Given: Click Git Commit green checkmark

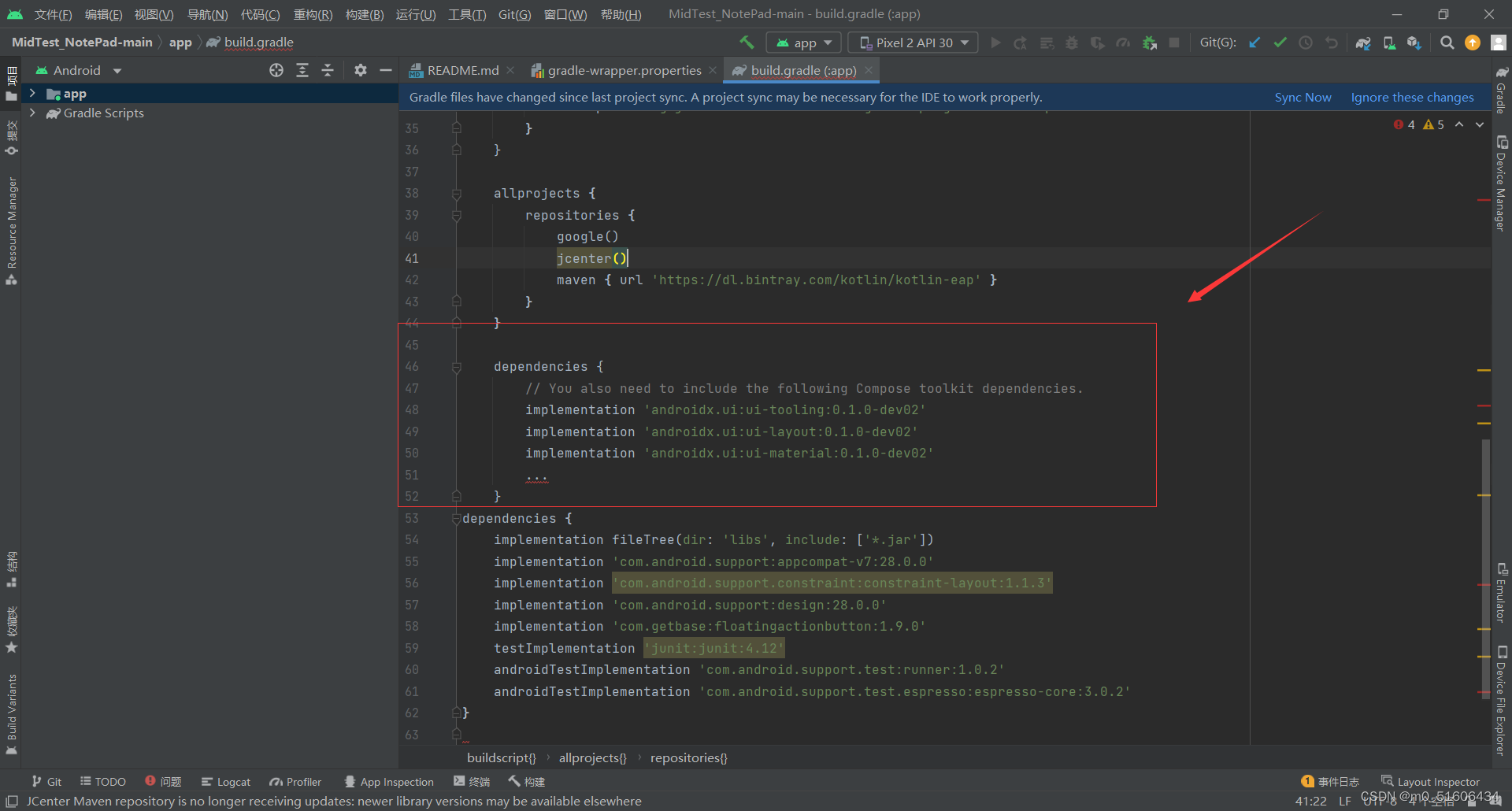Looking at the screenshot, I should [1280, 43].
